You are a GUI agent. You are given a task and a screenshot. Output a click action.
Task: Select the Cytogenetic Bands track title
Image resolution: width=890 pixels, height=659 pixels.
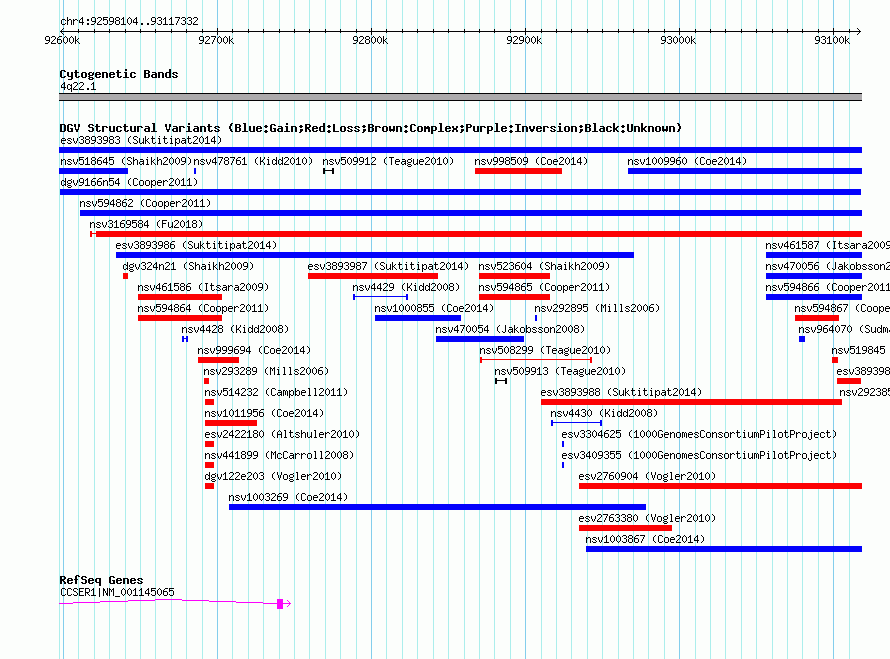119,74
